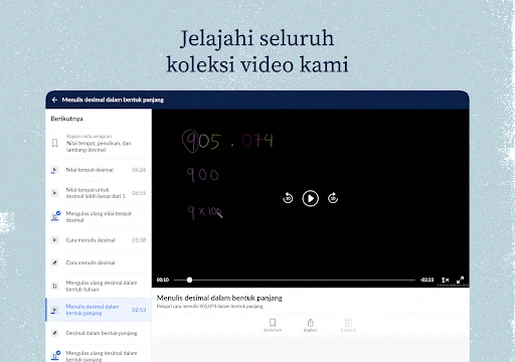The image size is (515, 362).
Task: Open 'Mengulas ulang nilai tempat desimal' exercise
Action: pos(98,217)
